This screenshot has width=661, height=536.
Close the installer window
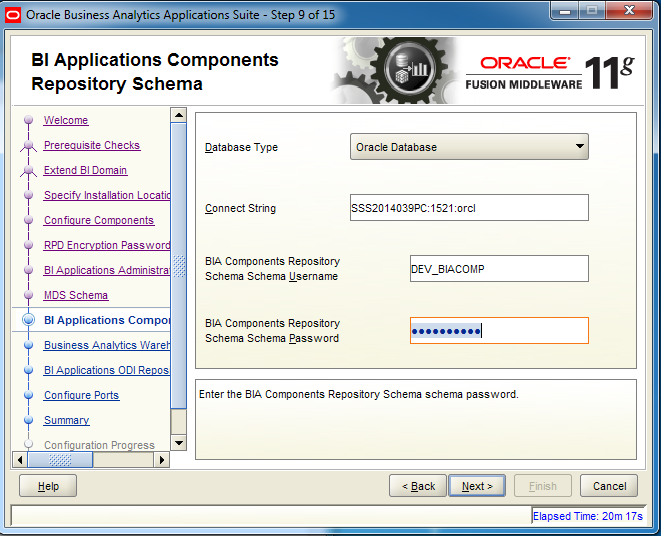click(x=630, y=11)
